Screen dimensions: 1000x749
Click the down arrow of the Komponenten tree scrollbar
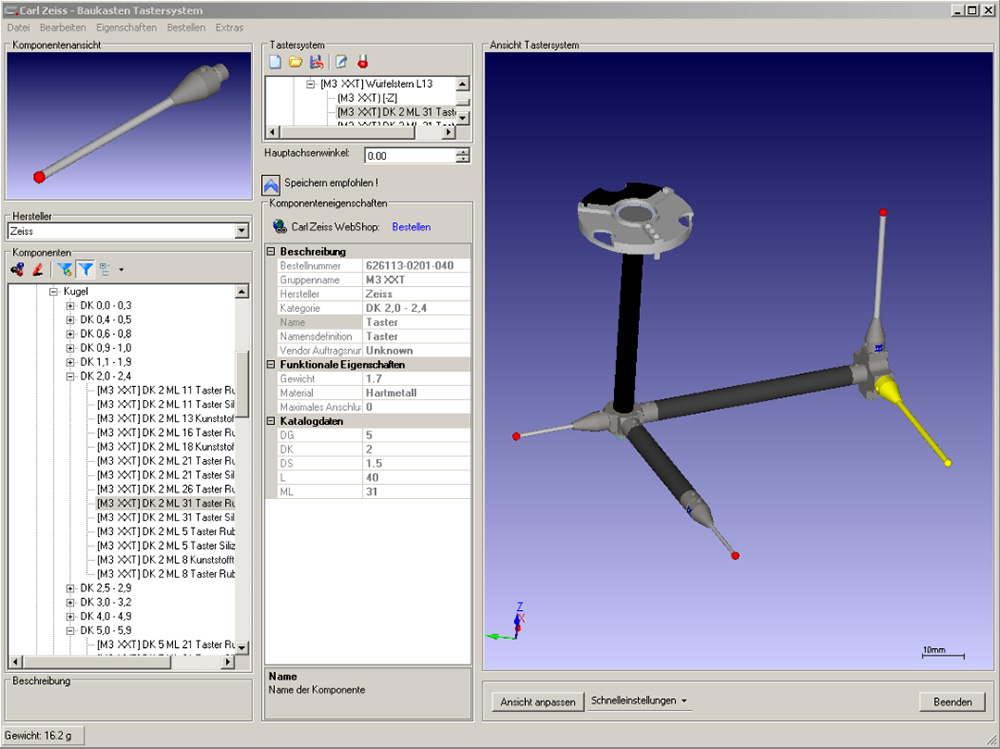[242, 648]
